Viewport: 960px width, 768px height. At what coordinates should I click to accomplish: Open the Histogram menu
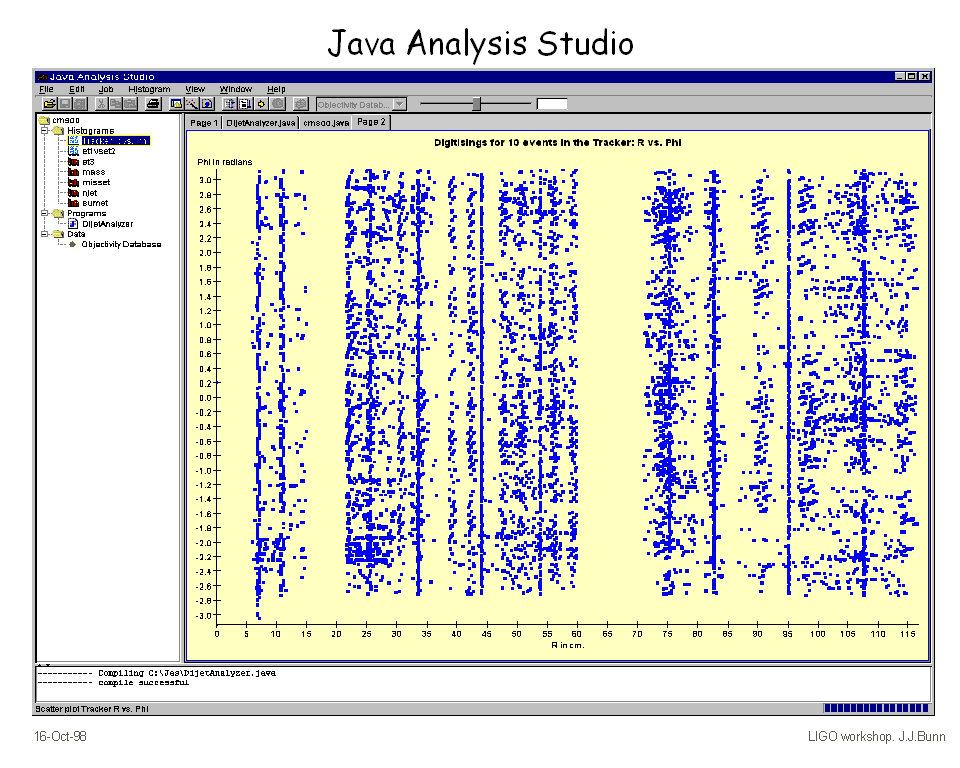149,89
